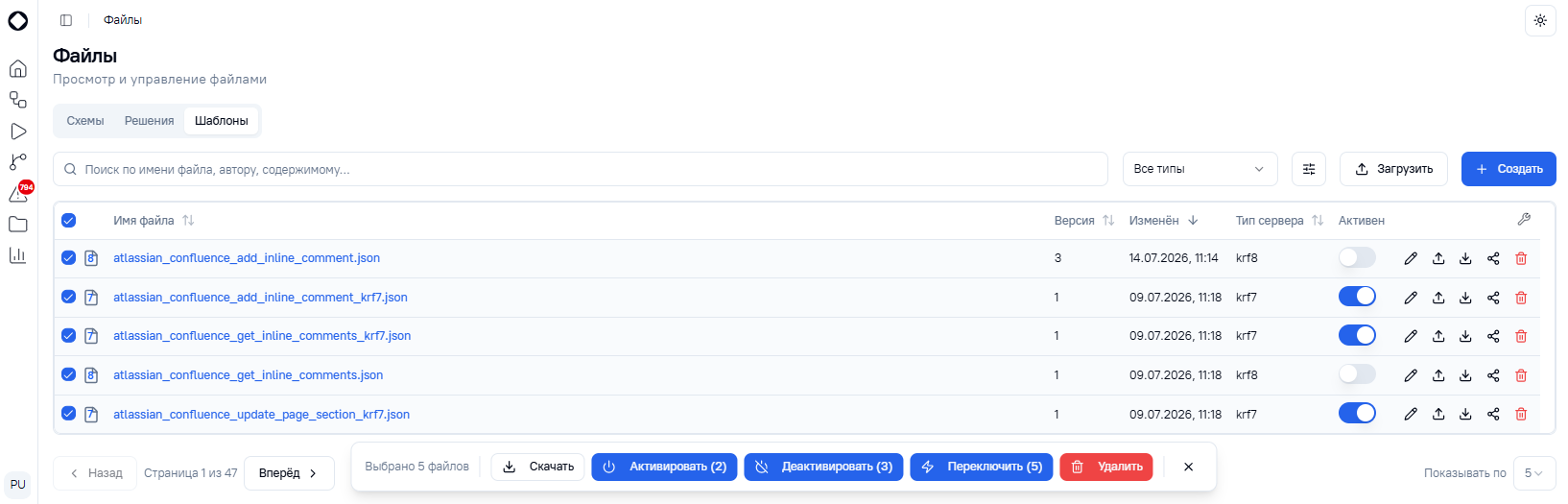1568x504 pixels.
Task: Click Переключить (5) bulk button
Action: pos(982,467)
